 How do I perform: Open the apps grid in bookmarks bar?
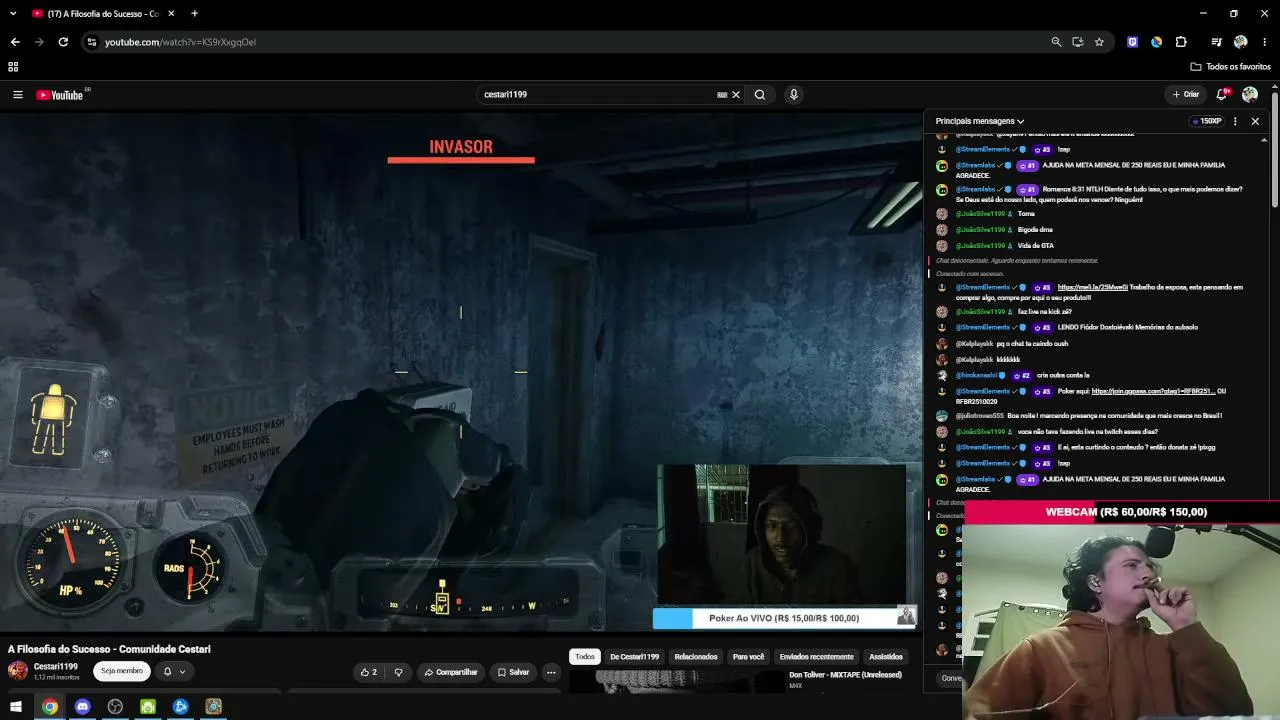click(13, 67)
